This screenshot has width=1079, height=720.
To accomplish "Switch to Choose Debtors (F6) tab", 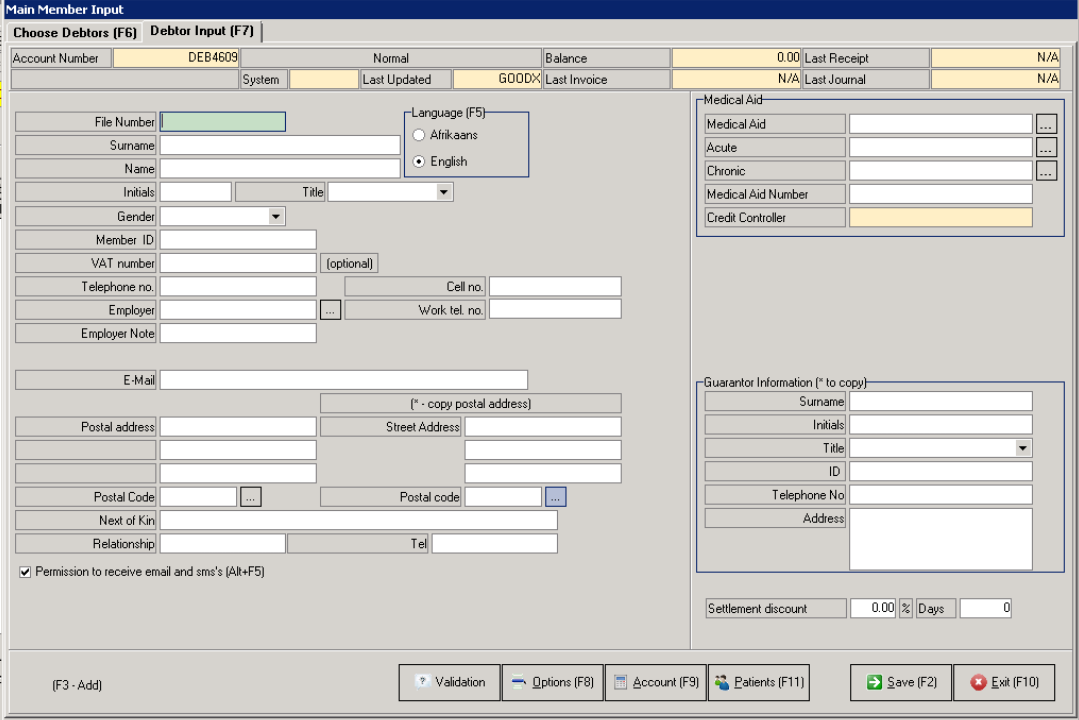I will (75, 33).
